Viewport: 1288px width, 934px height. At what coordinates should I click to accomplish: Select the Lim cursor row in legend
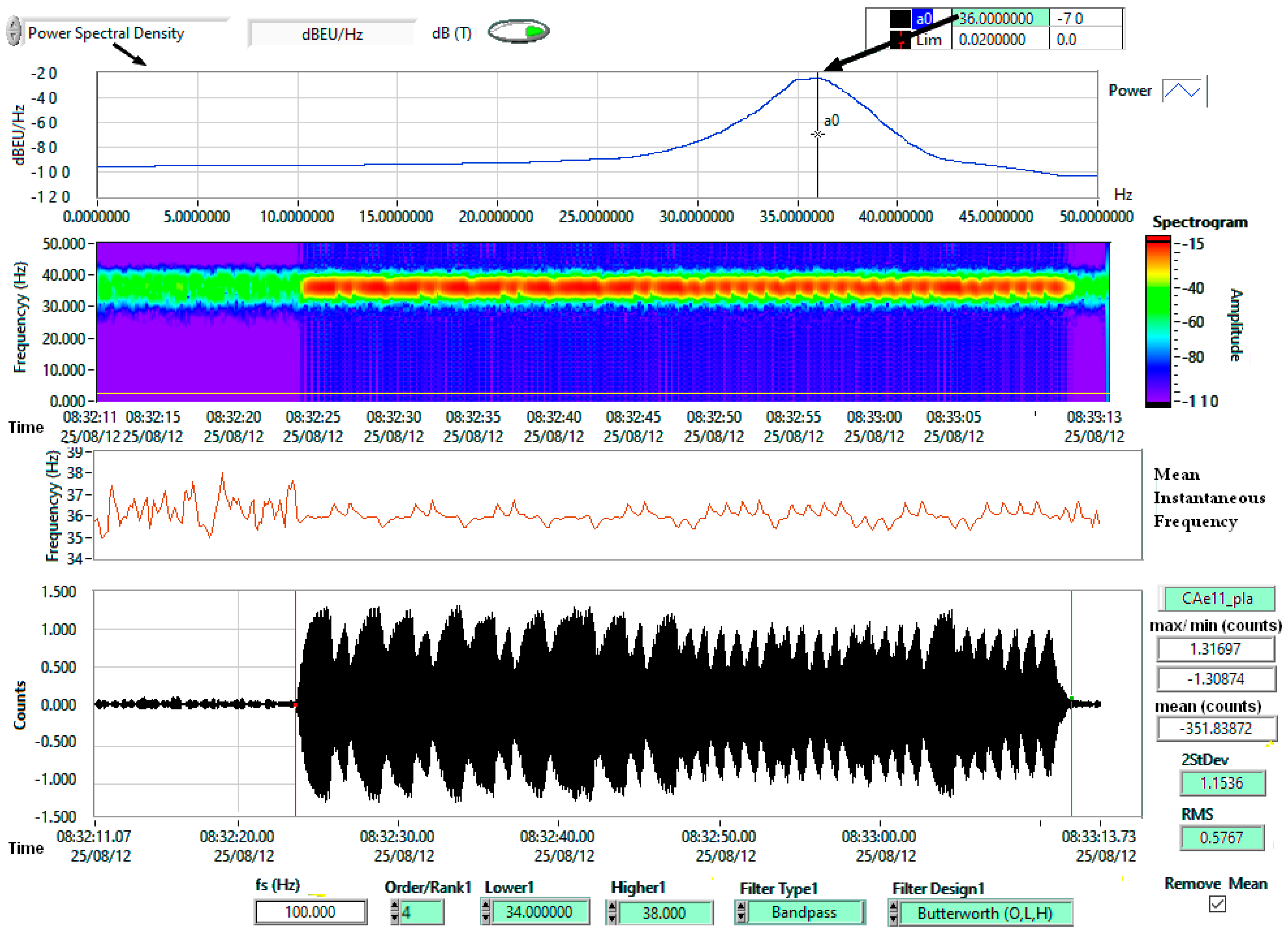point(929,40)
